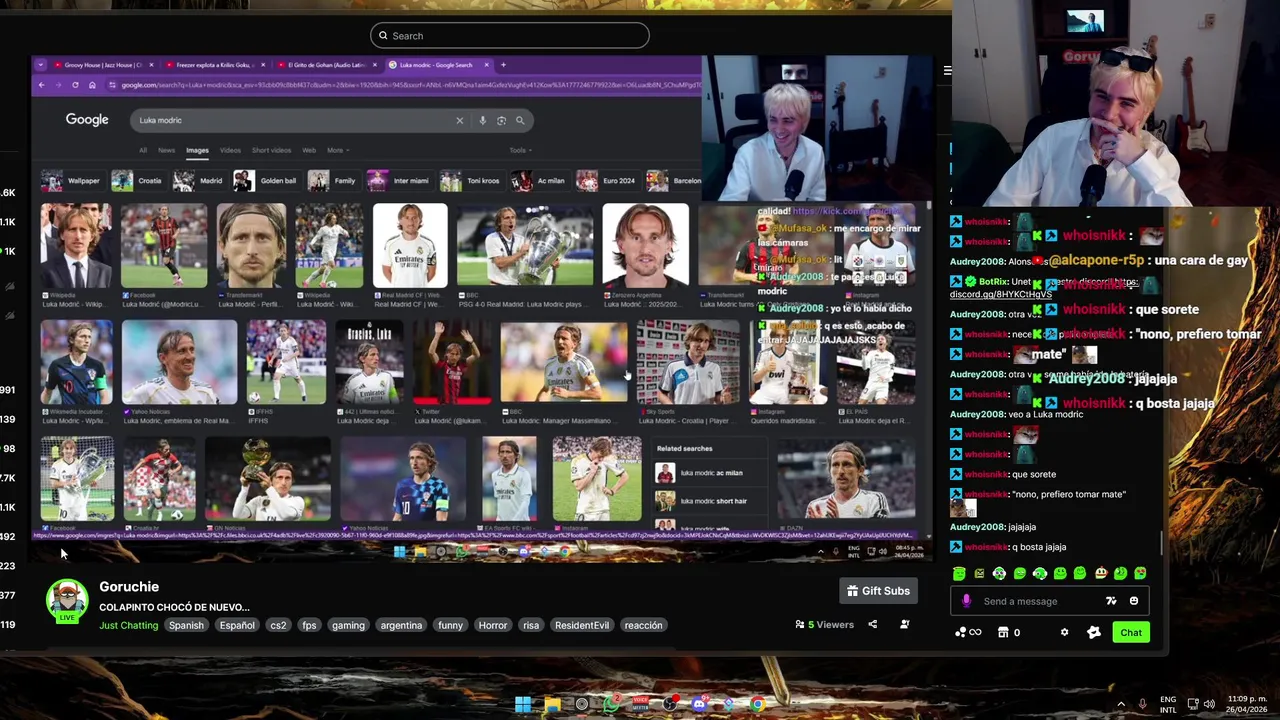Image resolution: width=1280 pixels, height=720 pixels.
Task: Select the Videos tab in Google results
Action: (230, 150)
